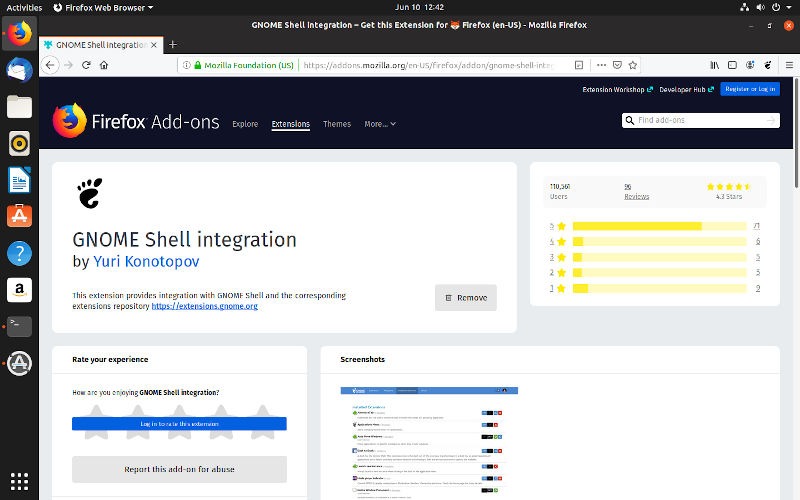
Task: Go to the browser home page
Action: click(x=104, y=65)
